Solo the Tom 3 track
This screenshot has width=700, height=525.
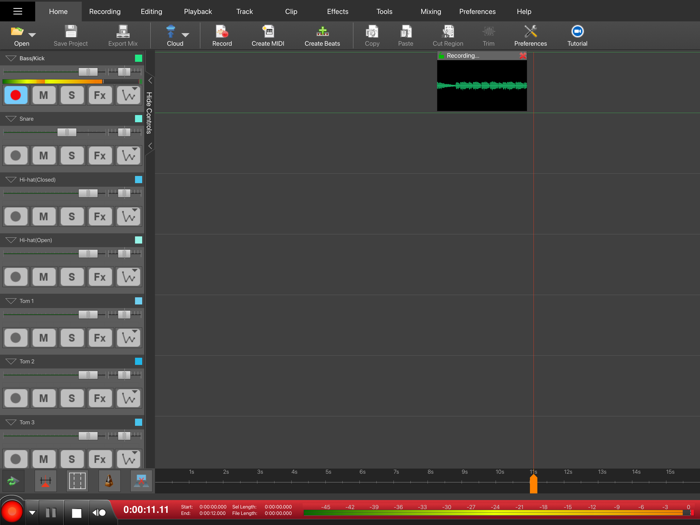pyautogui.click(x=72, y=459)
